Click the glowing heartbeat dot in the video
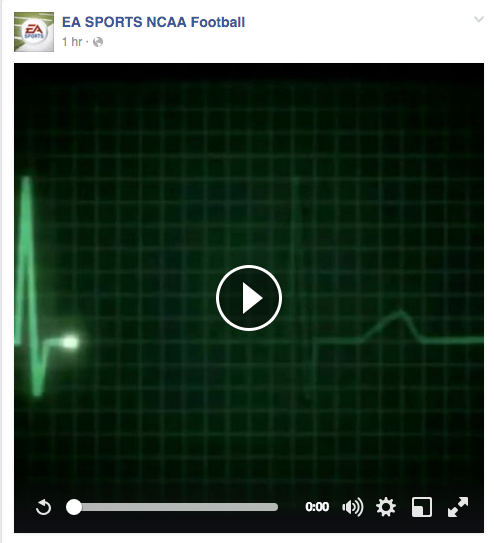The width and height of the screenshot is (494, 543). click(70, 342)
